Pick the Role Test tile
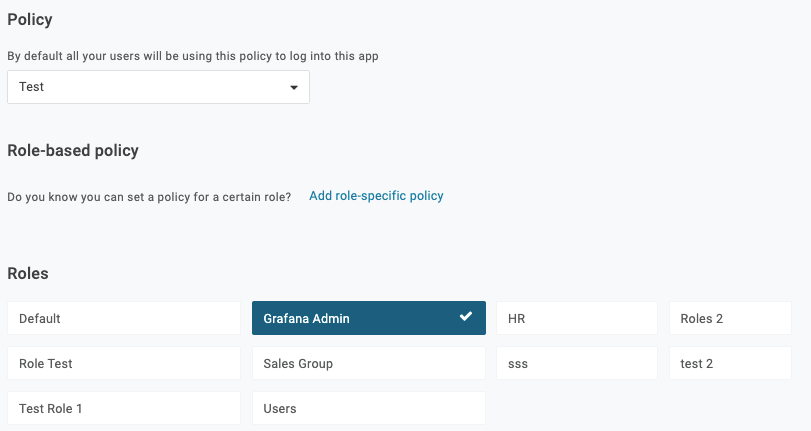811x431 pixels. point(123,364)
